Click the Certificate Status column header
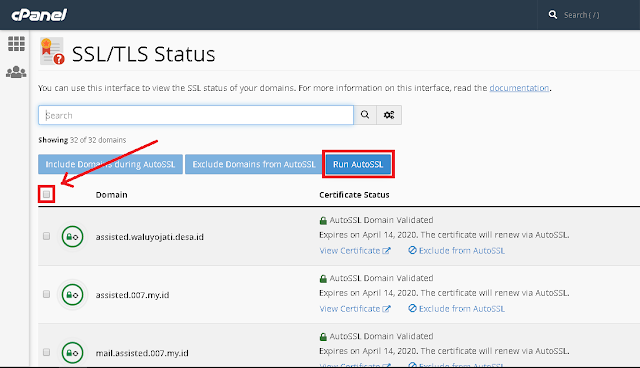Viewport: 640px width, 368px height. click(x=354, y=195)
